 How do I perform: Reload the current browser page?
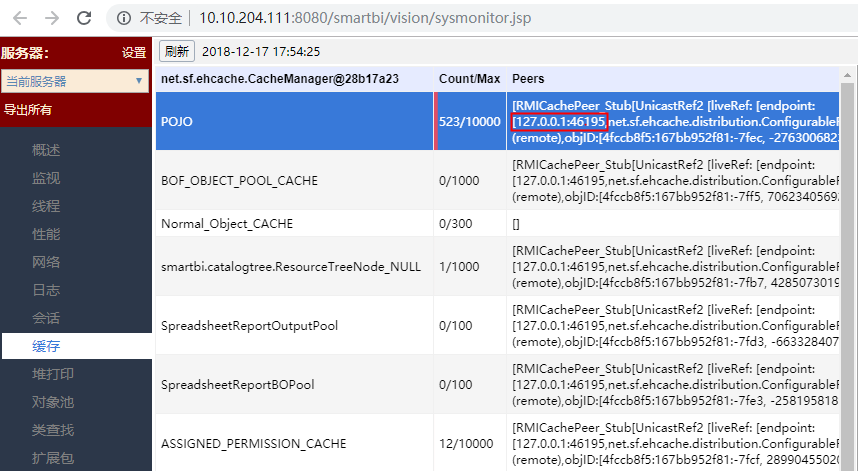(x=84, y=18)
